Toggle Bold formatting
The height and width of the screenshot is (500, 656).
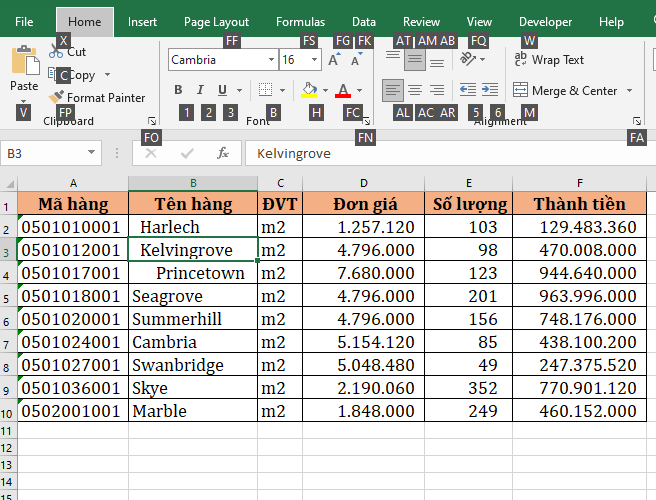[179, 90]
